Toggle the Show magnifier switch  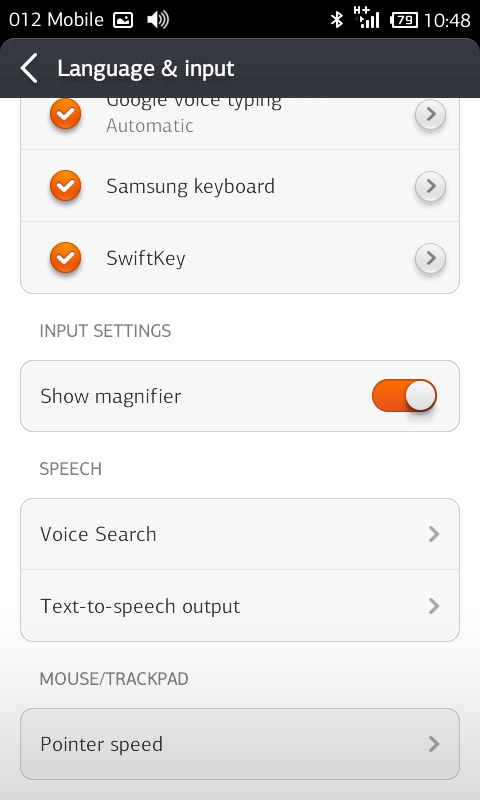405,396
